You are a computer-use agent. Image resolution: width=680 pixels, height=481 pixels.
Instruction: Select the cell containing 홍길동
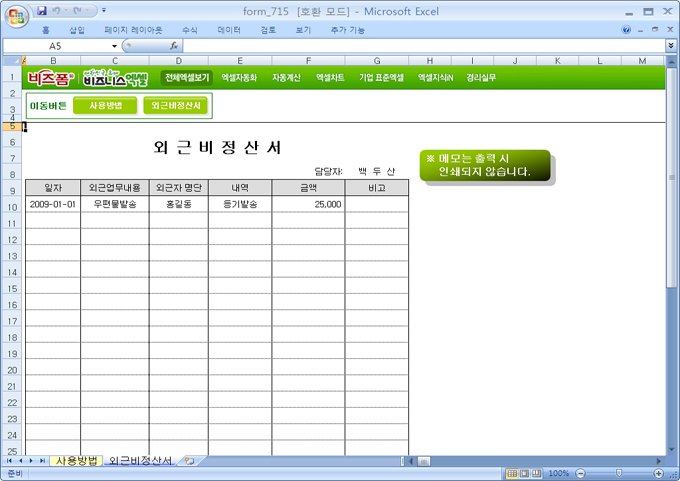(x=179, y=204)
